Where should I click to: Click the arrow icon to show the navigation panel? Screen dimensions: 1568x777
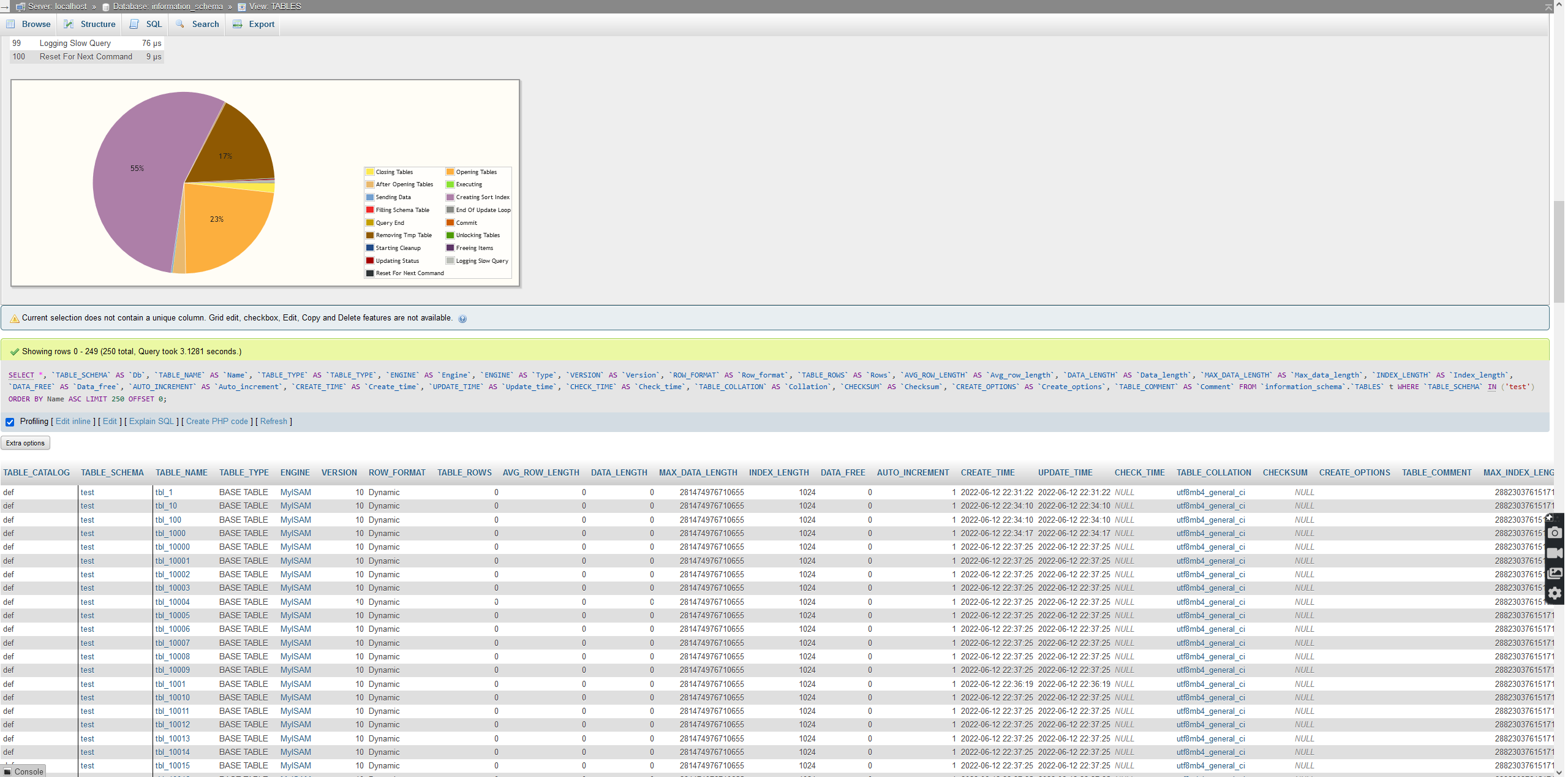(x=5, y=7)
